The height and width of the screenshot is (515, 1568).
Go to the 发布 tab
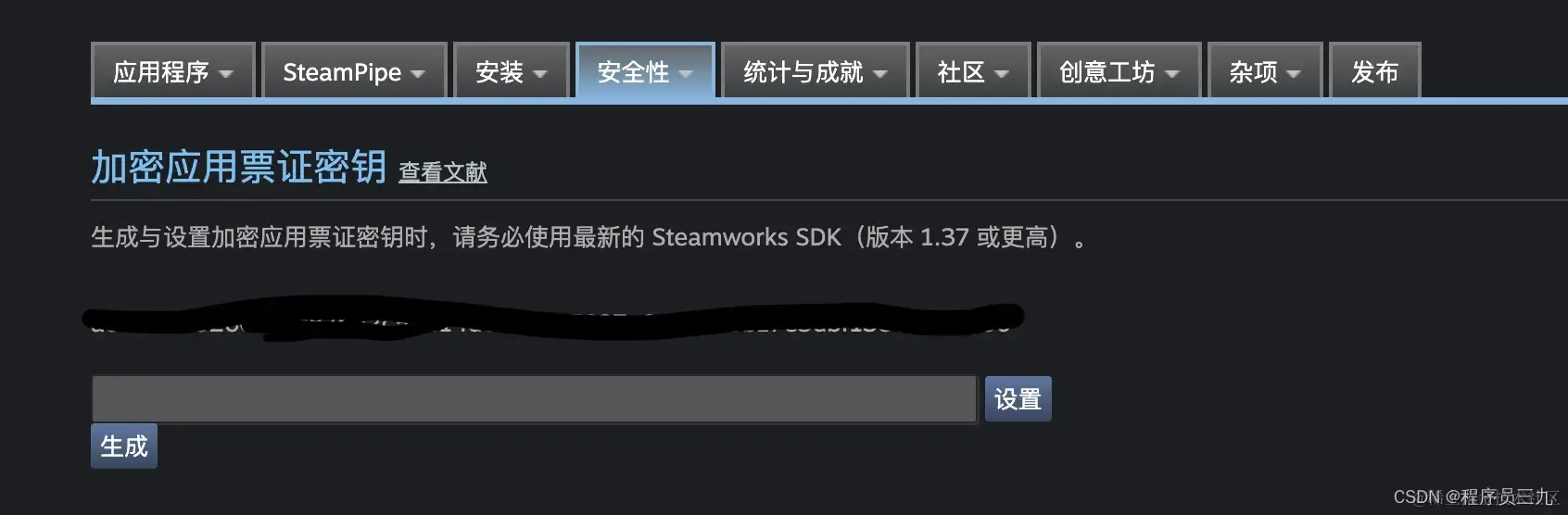coord(1375,70)
